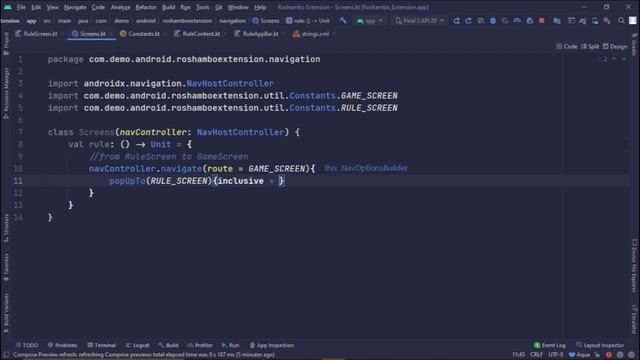The image size is (640, 360).
Task: Select the Code editor view mode
Action: click(567, 47)
